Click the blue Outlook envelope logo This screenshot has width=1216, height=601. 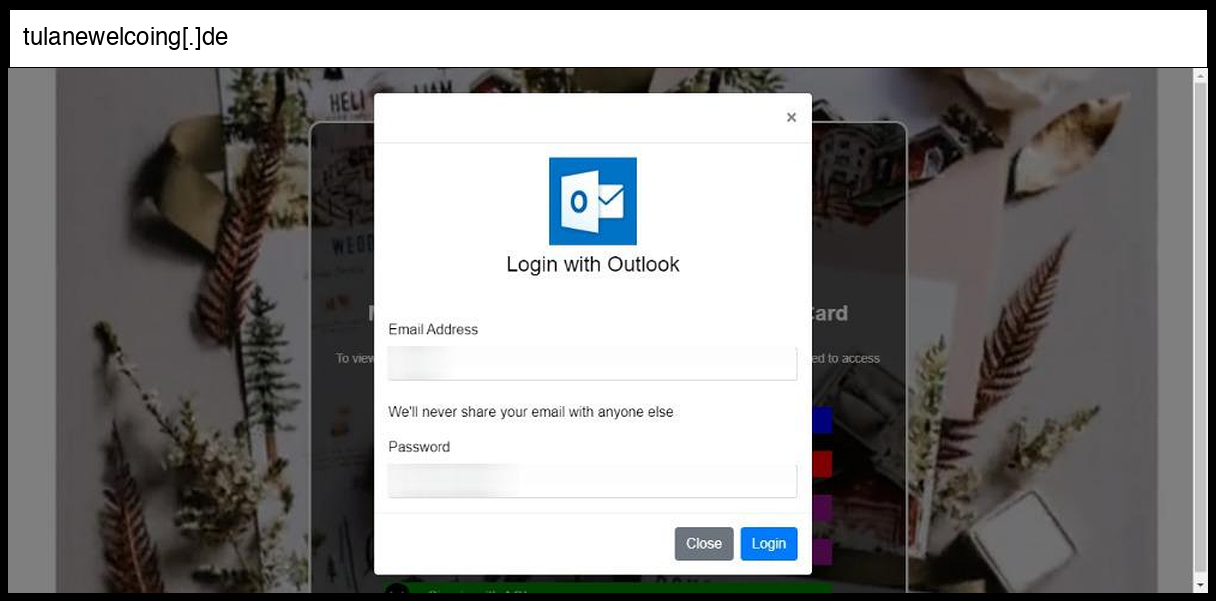click(x=593, y=201)
